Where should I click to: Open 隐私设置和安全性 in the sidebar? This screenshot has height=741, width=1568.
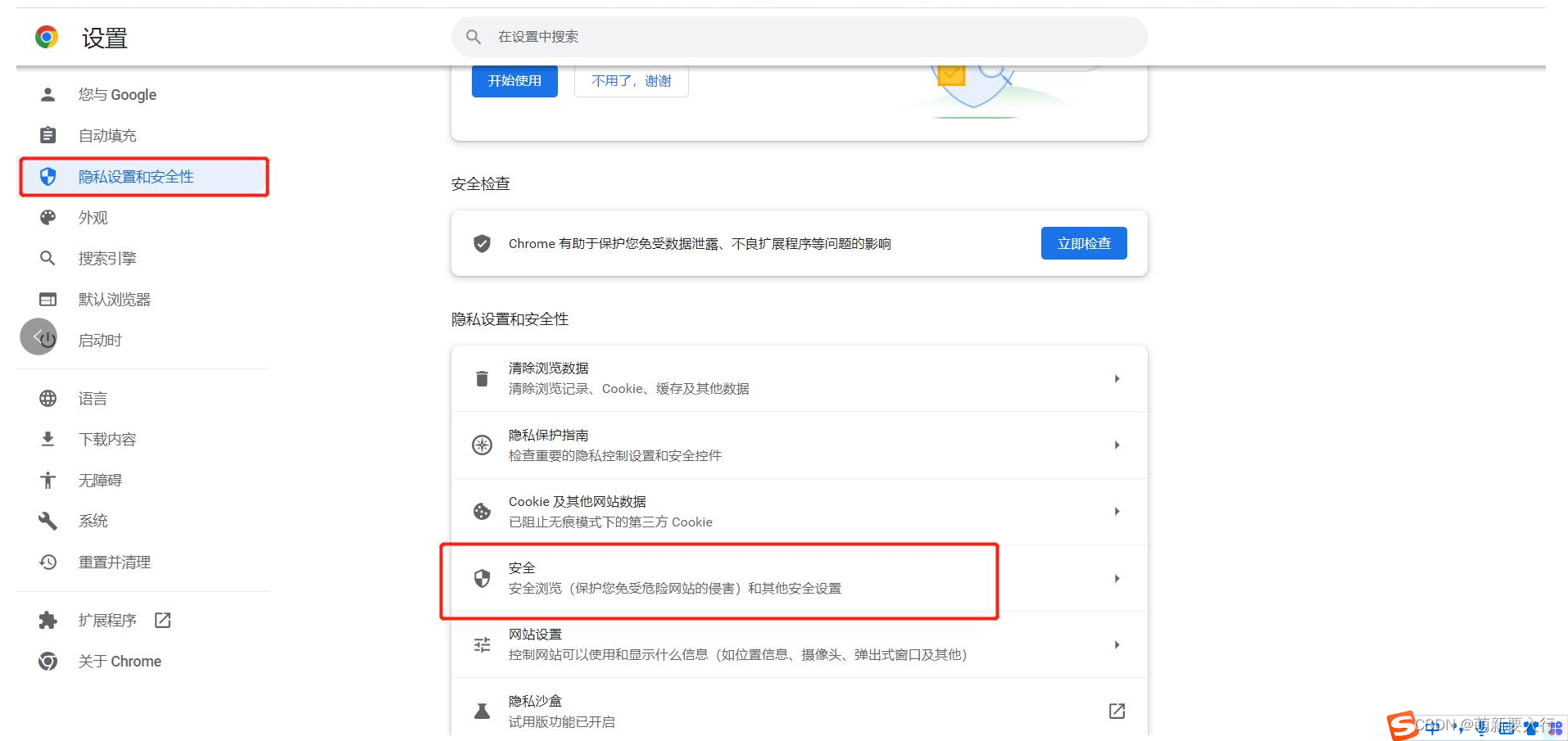[x=136, y=177]
